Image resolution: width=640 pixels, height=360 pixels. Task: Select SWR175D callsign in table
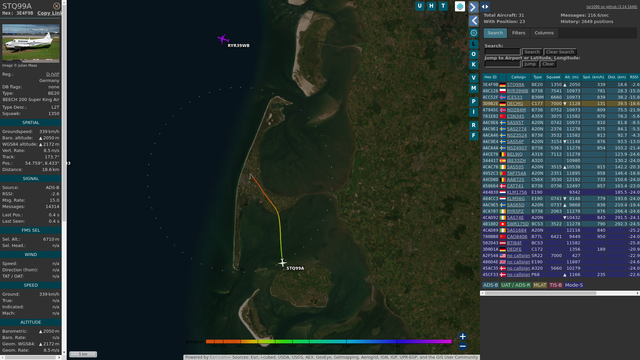518,224
